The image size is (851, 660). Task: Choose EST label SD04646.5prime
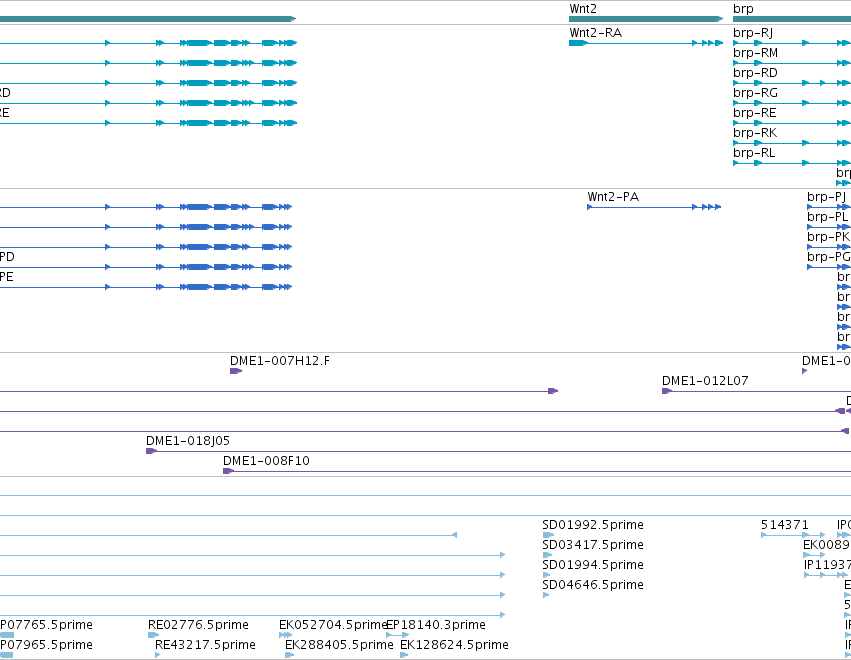[593, 585]
